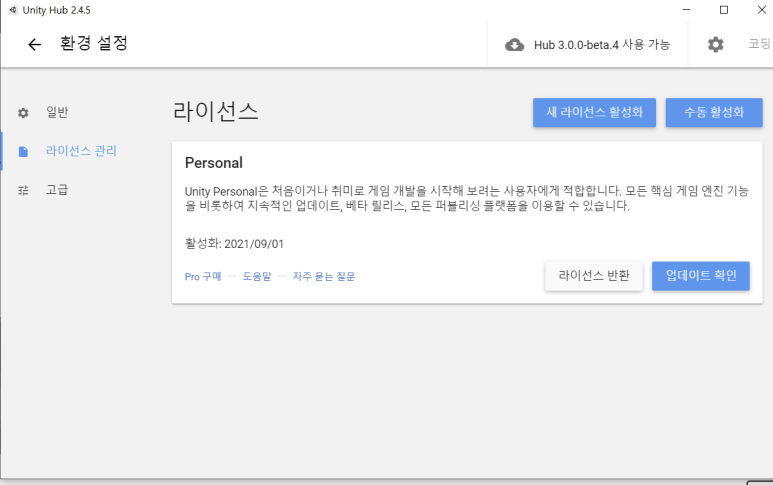This screenshot has width=773, height=485.
Task: Open the Pro 구매 link
Action: click(203, 277)
